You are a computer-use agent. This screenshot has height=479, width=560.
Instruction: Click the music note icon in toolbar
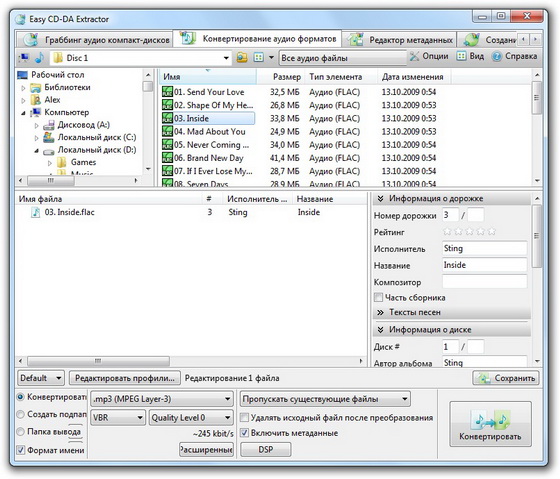(x=39, y=57)
